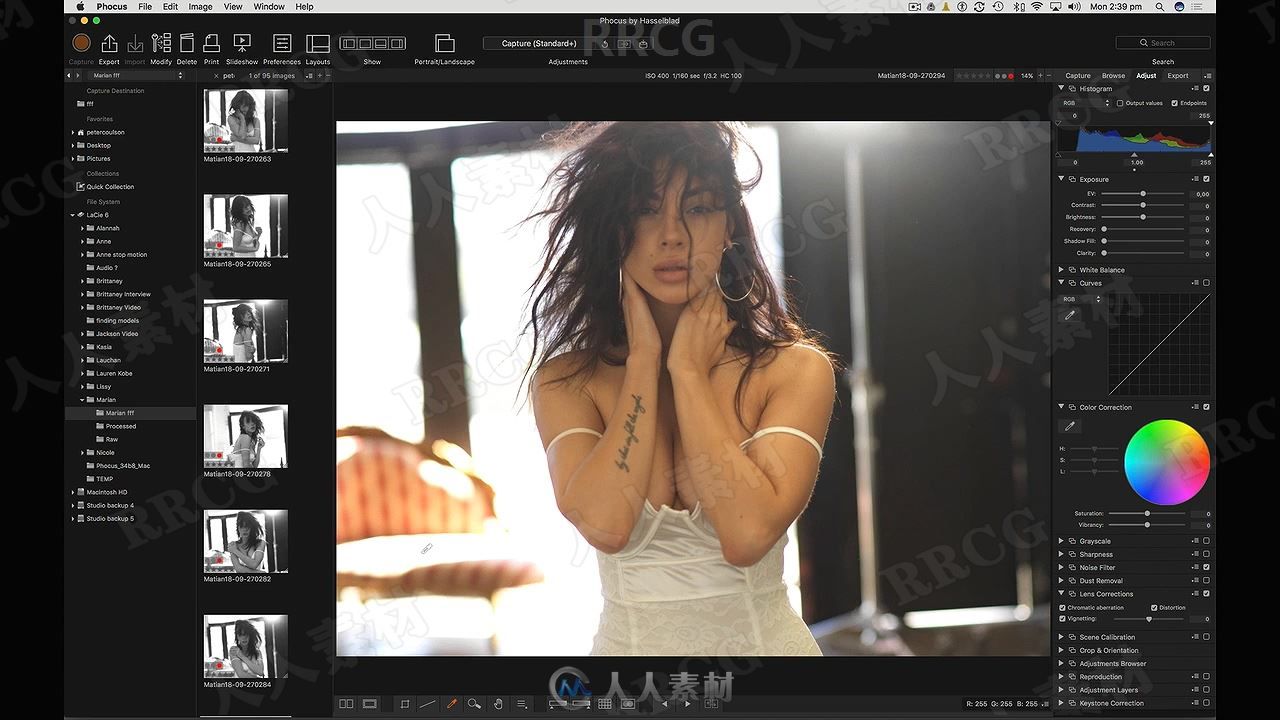Open the Wi-Fi menu bar icon
Screen dimensions: 1280x720
pyautogui.click(x=1038, y=6)
